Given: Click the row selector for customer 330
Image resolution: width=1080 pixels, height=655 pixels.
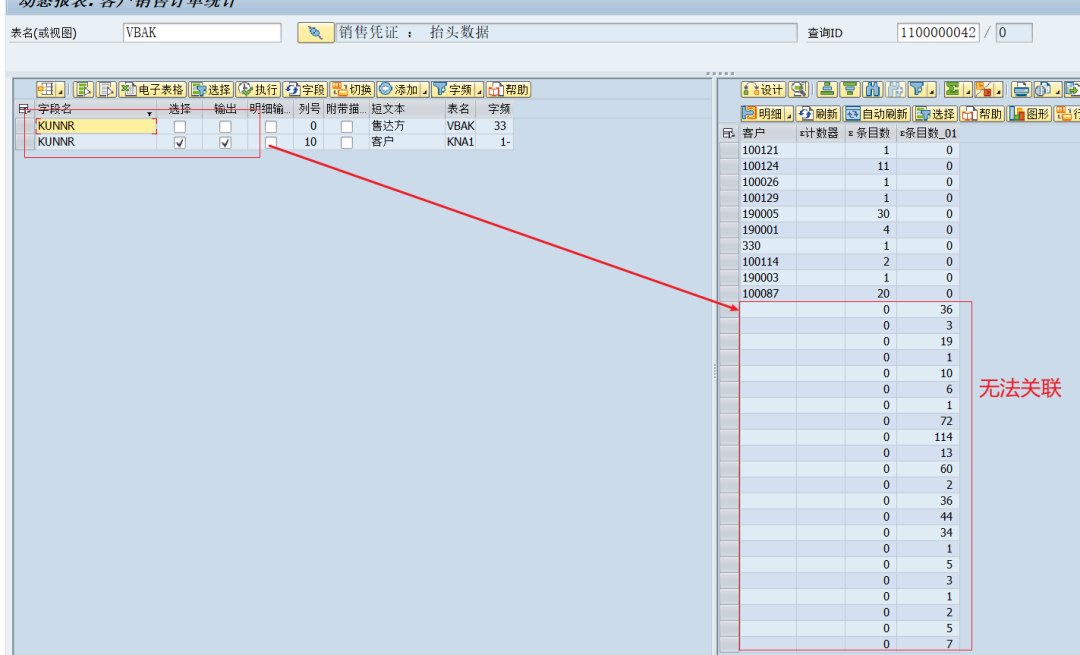Looking at the screenshot, I should point(729,246).
